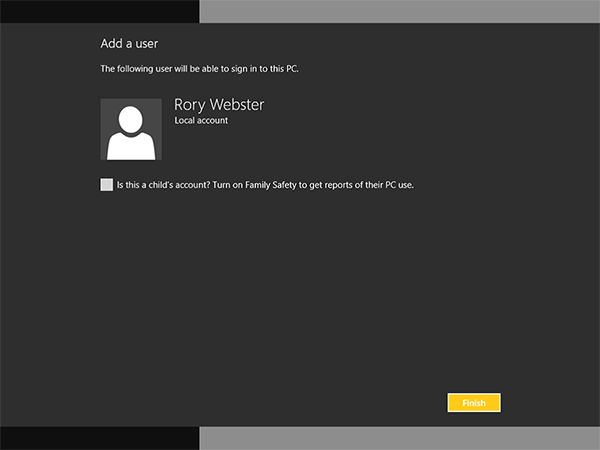Click the "Add a user" heading
The image size is (600, 450).
[129, 44]
